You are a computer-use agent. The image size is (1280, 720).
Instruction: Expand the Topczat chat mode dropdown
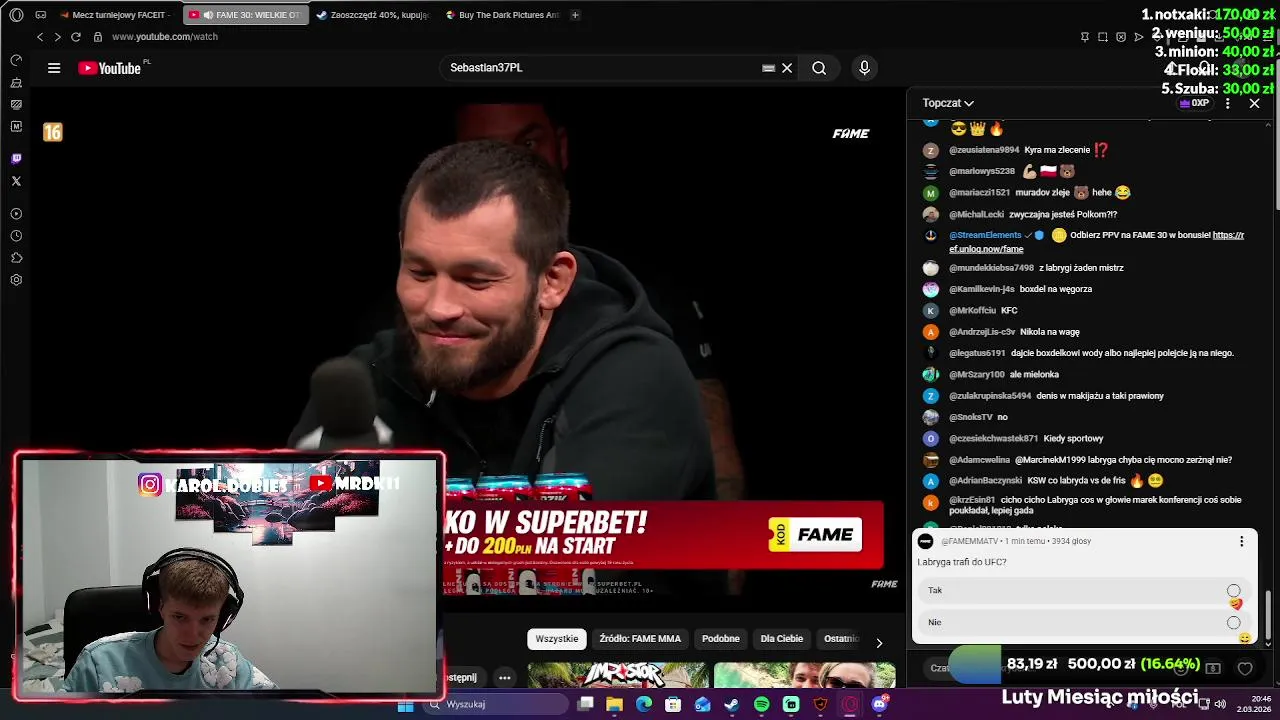(x=948, y=103)
